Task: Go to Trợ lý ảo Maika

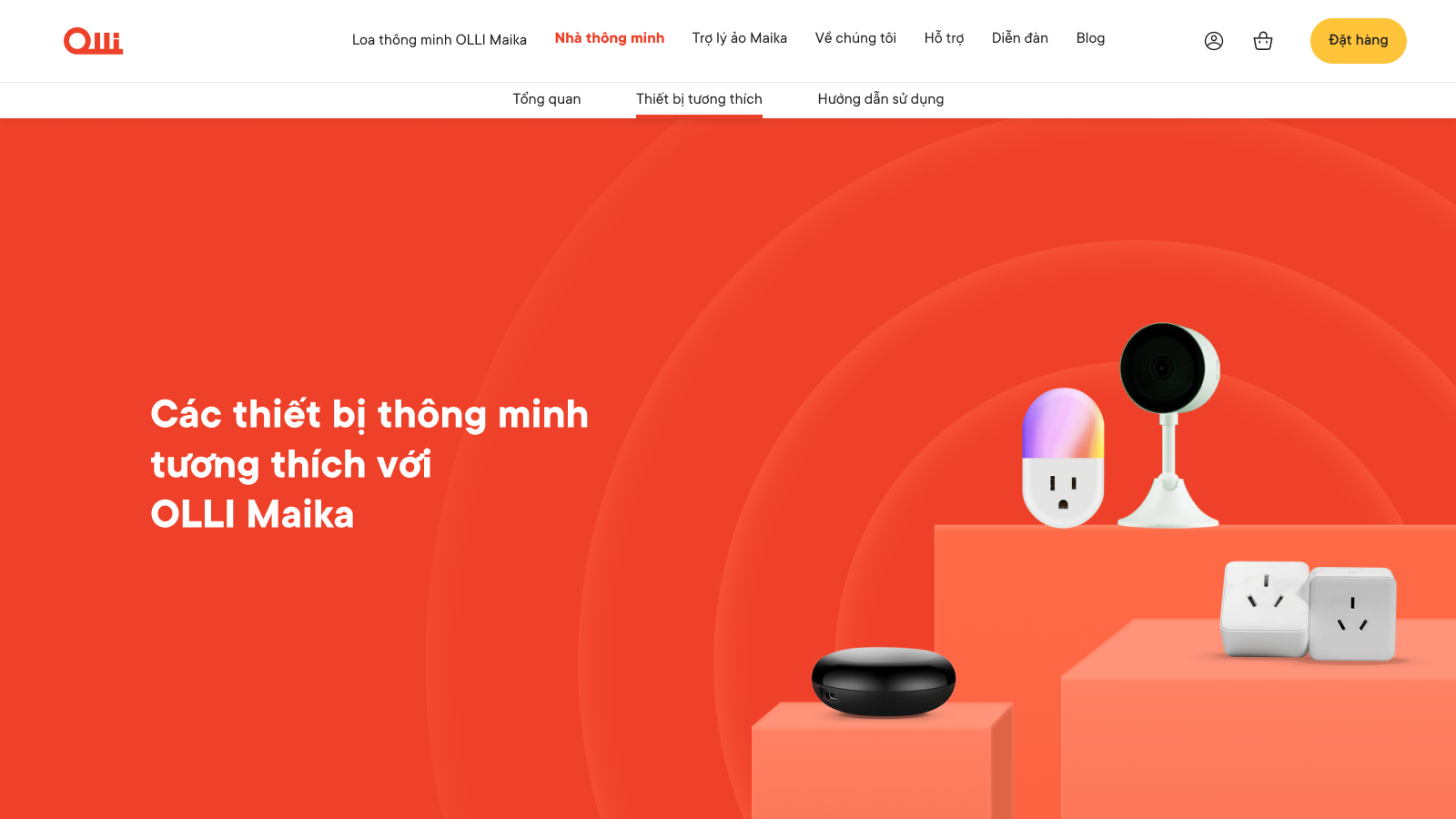Action: coord(740,38)
